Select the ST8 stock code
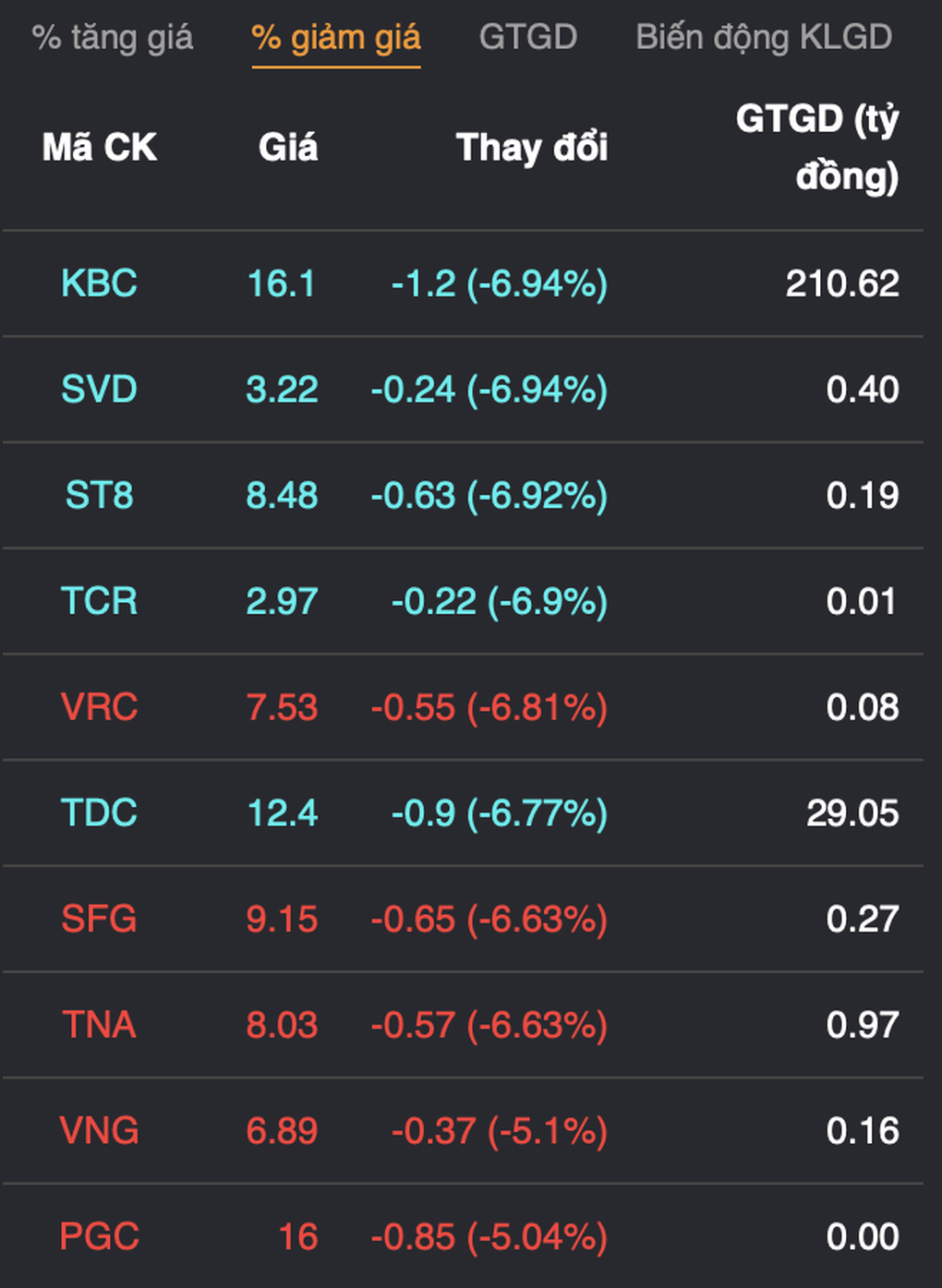 coord(100,496)
